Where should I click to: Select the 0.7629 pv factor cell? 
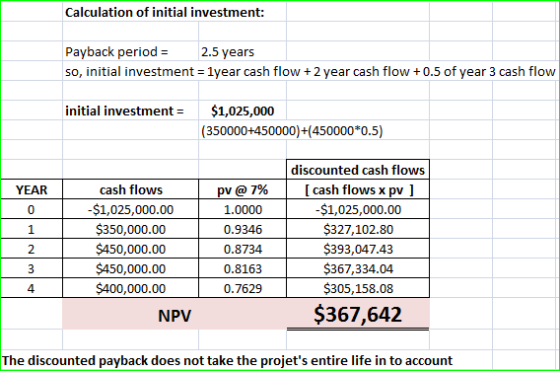(x=242, y=288)
